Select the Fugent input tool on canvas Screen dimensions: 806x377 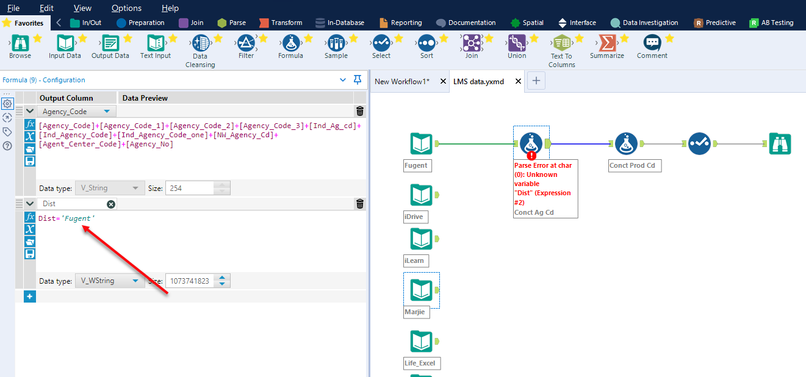(x=422, y=143)
